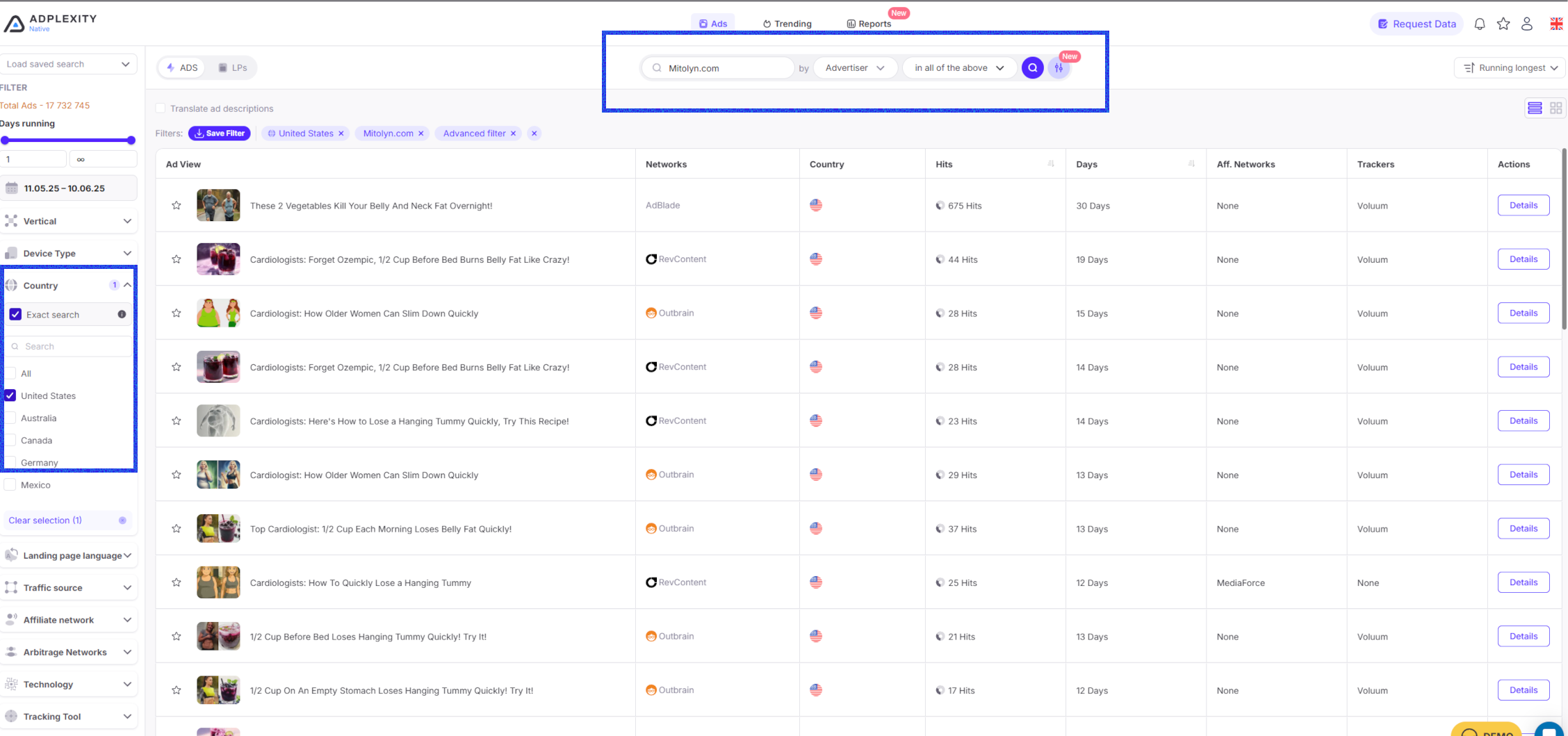Check the Germany country checkbox
This screenshot has height=736, width=1568.
(10, 462)
